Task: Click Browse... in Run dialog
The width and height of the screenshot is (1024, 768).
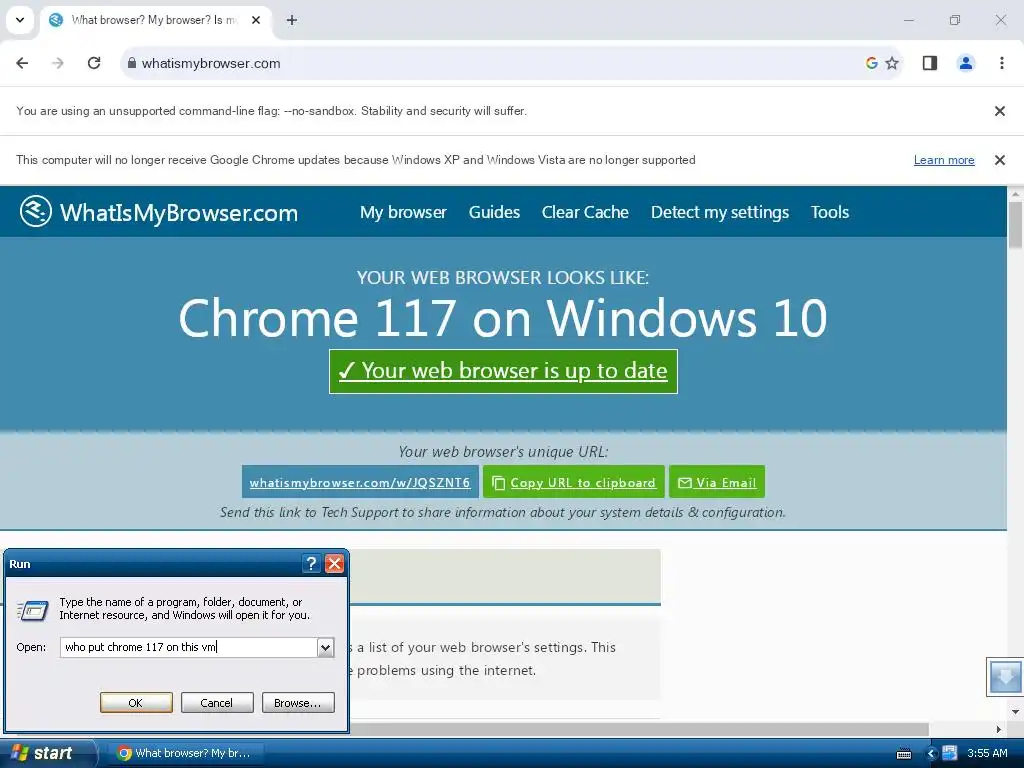Action: [298, 703]
